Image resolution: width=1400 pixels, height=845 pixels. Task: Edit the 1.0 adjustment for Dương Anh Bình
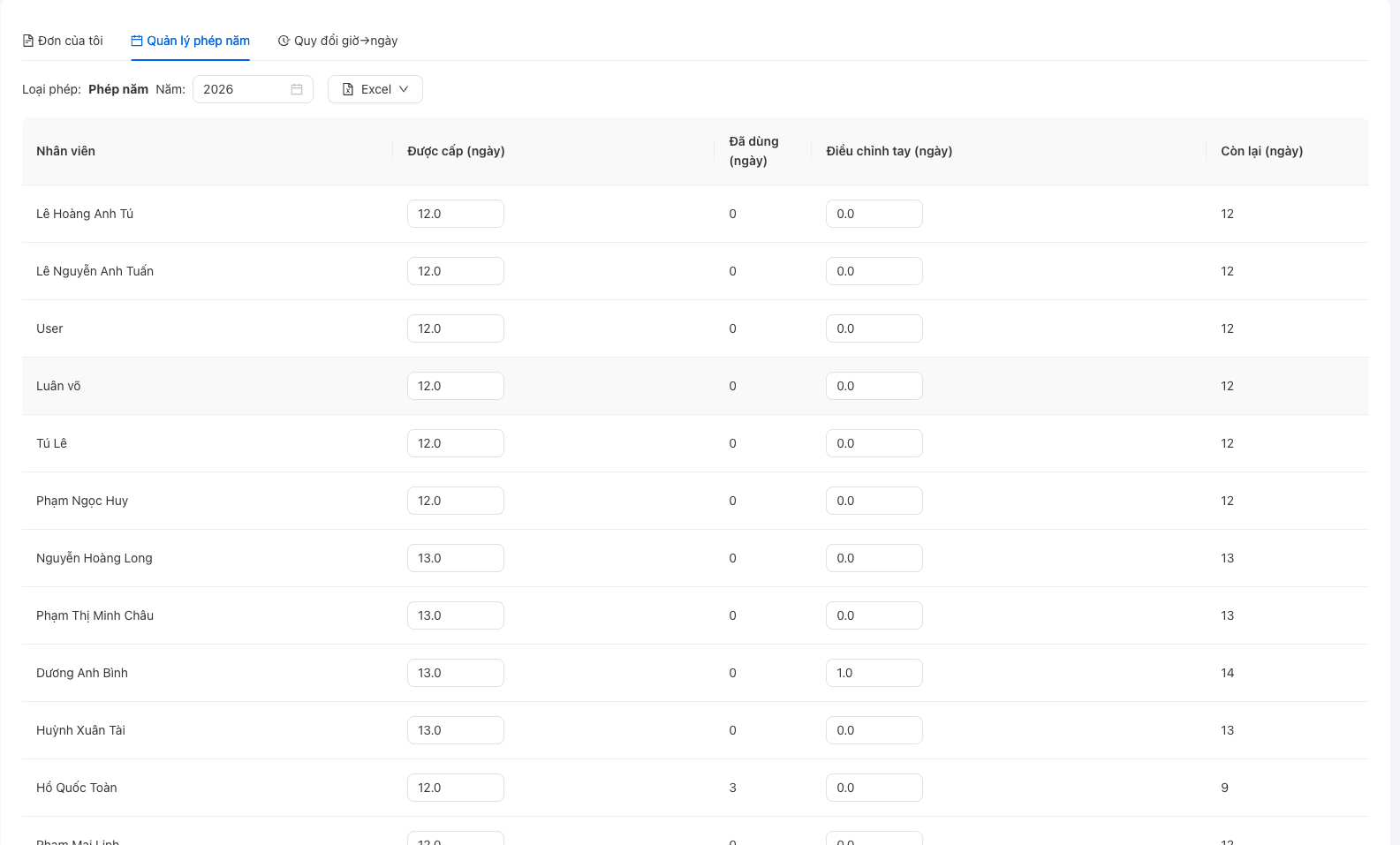pyautogui.click(x=874, y=673)
